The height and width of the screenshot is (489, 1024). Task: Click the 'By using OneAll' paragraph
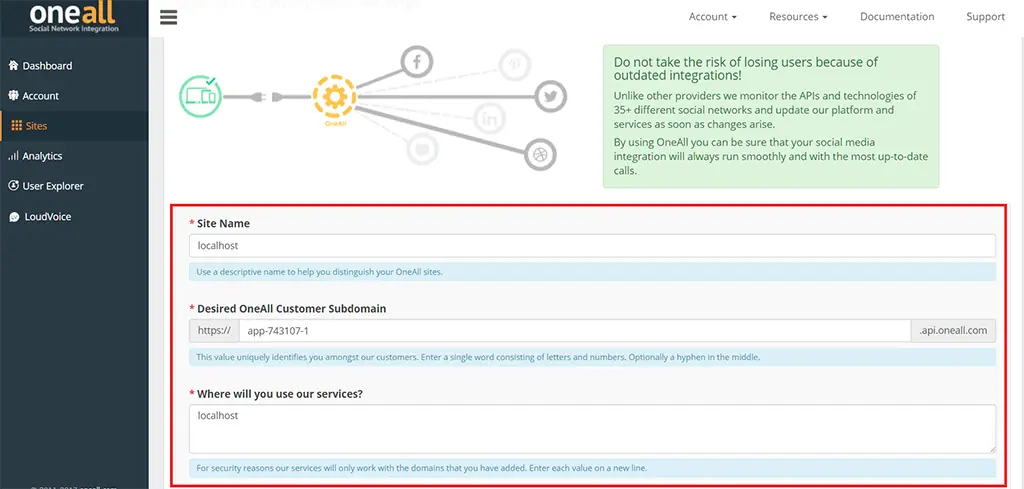coord(771,156)
